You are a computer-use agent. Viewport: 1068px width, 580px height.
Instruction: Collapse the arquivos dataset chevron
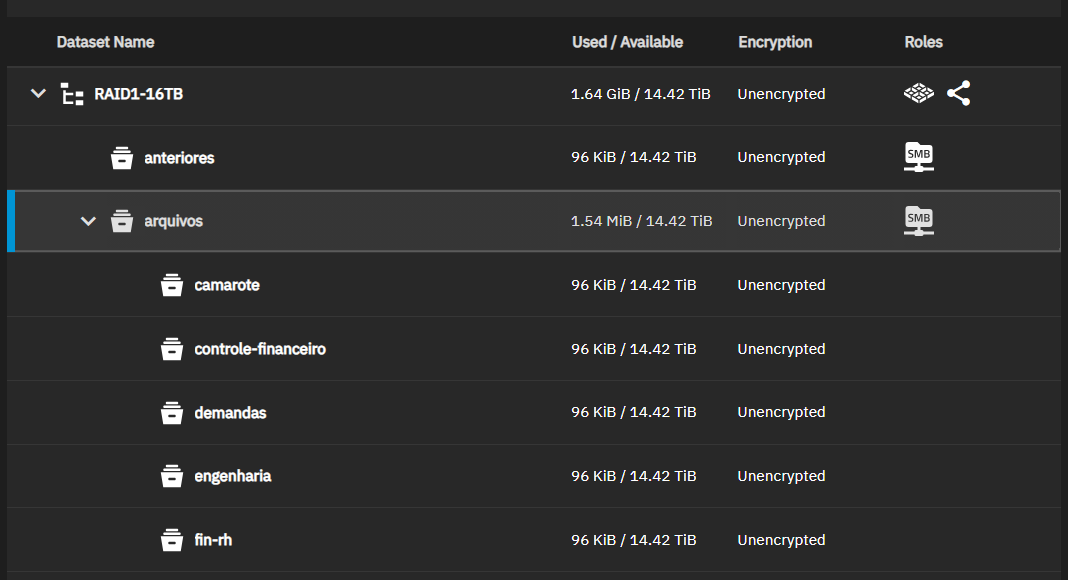tap(88, 221)
